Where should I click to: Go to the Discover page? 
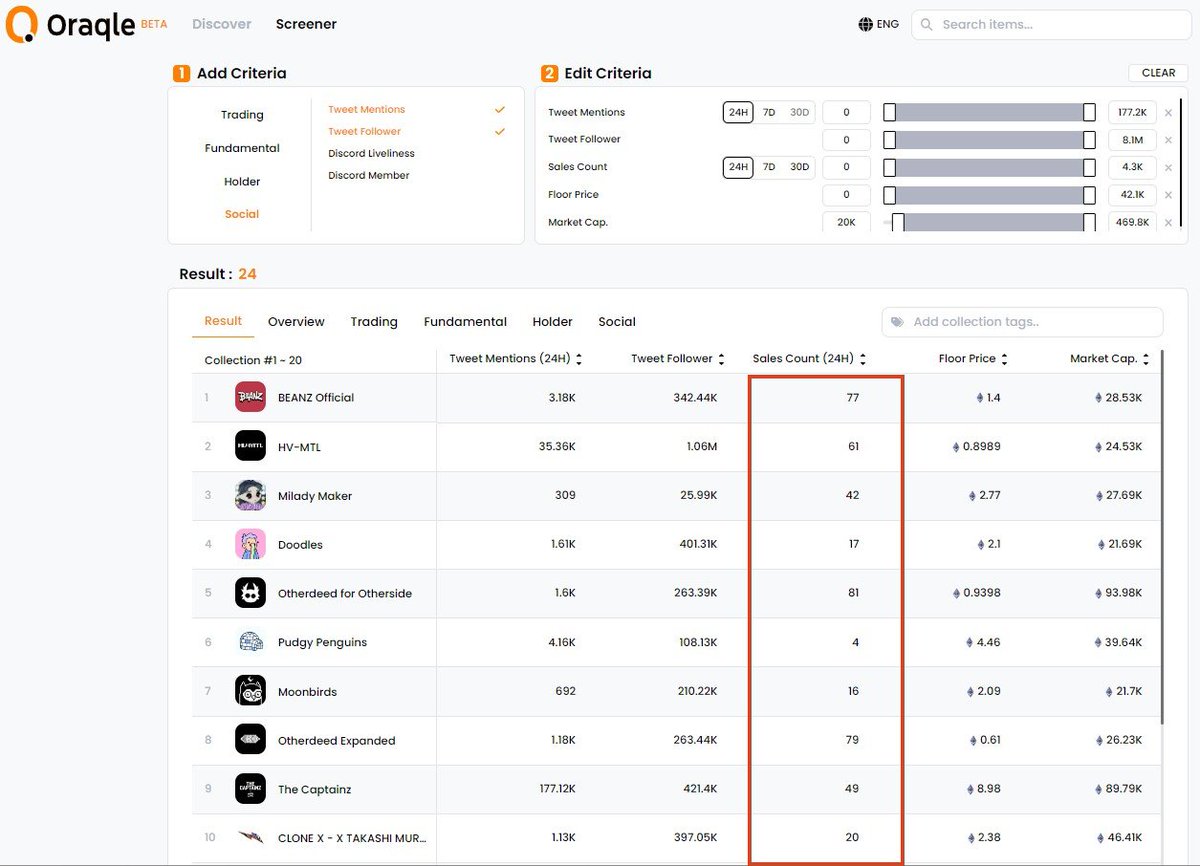coord(222,24)
